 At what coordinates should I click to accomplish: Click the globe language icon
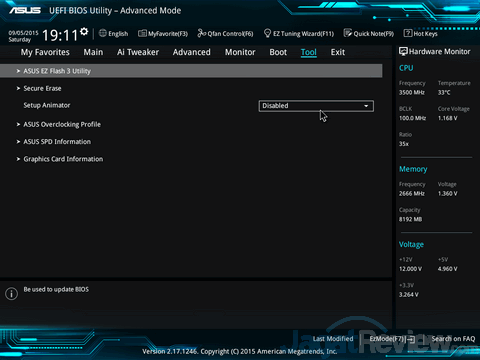(x=103, y=33)
